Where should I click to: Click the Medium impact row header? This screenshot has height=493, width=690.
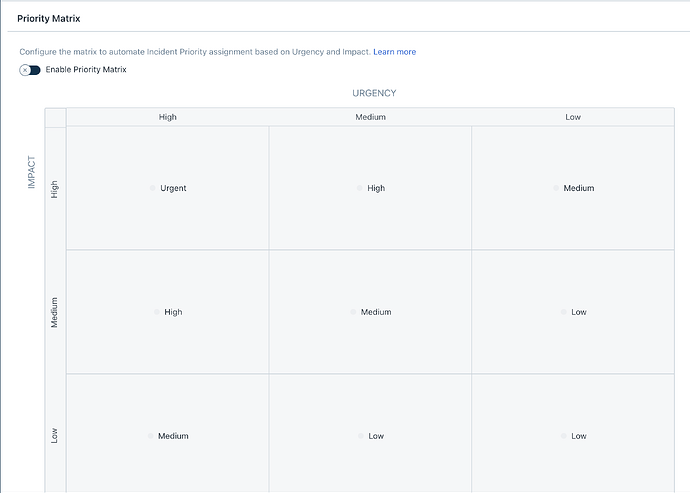55,312
